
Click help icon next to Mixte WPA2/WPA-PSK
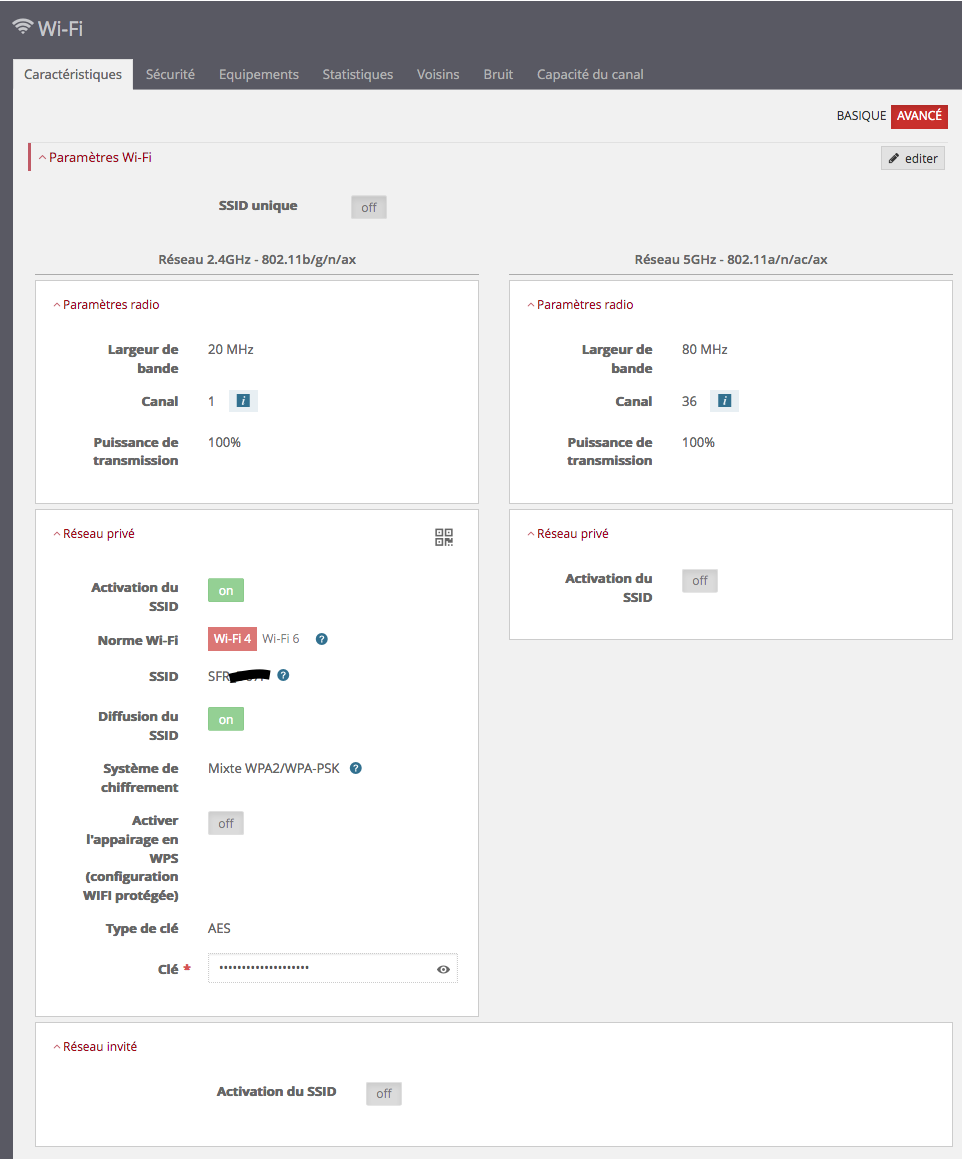point(356,769)
